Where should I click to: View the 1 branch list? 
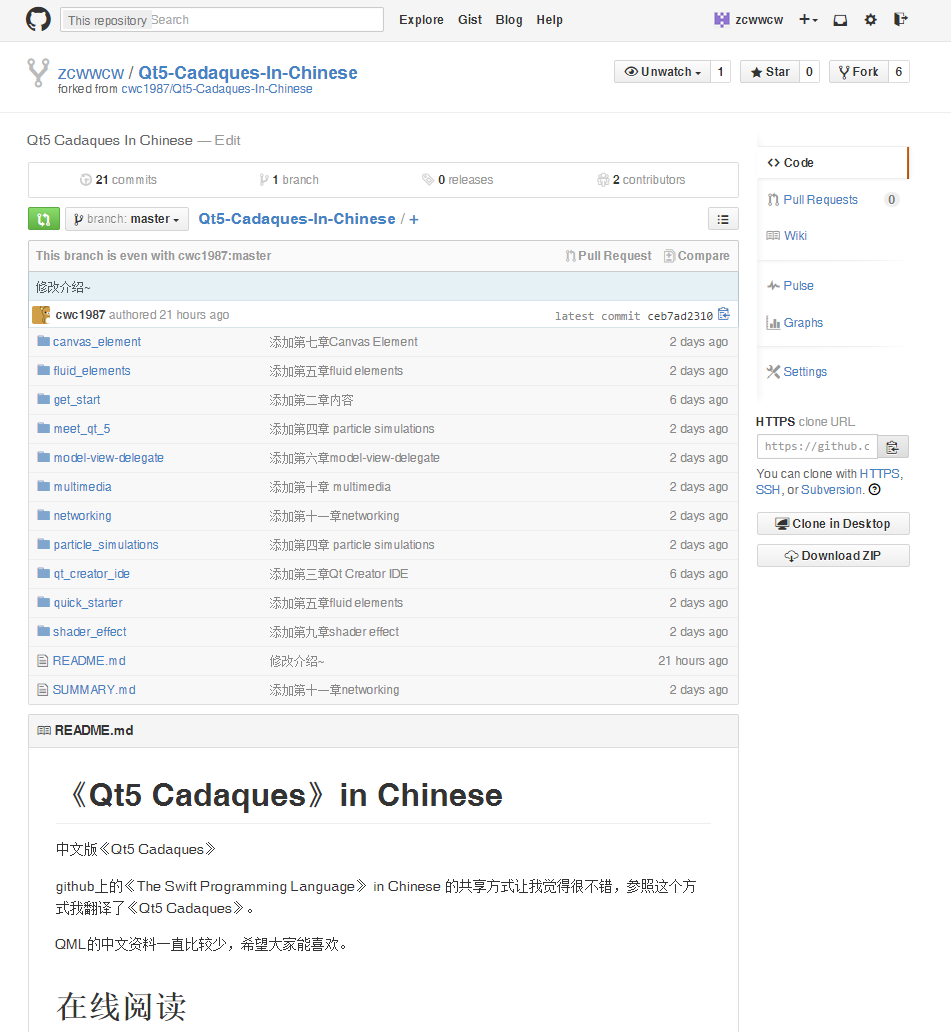[x=289, y=180]
